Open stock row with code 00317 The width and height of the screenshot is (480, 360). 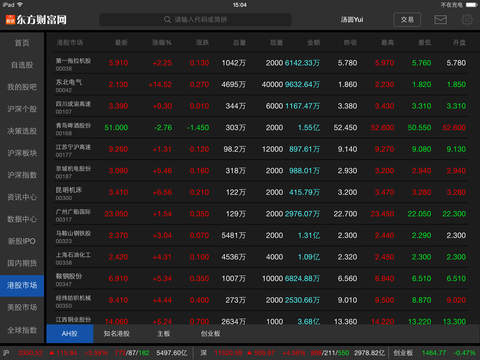[x=261, y=214]
